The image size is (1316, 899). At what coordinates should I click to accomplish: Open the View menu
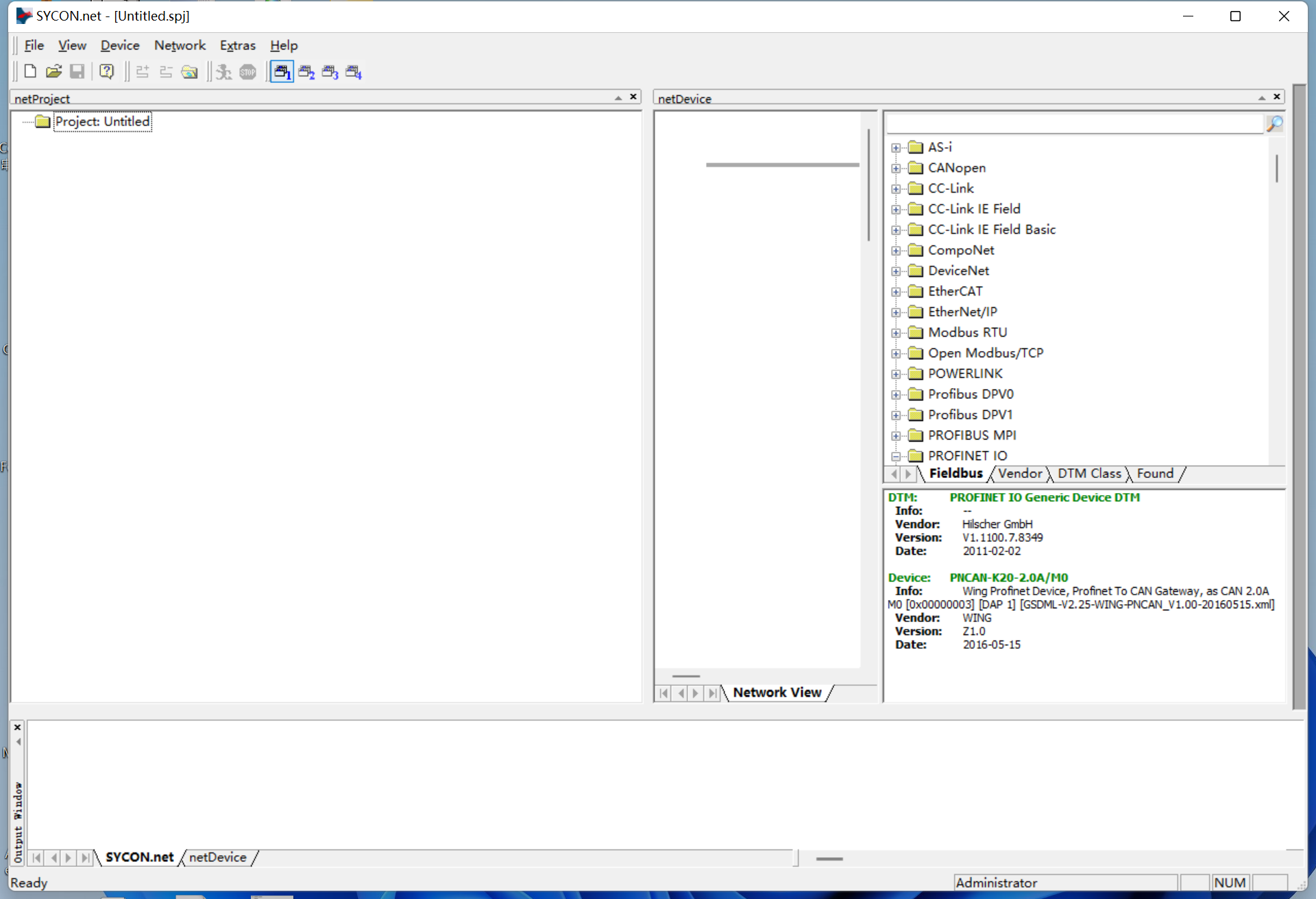point(72,45)
